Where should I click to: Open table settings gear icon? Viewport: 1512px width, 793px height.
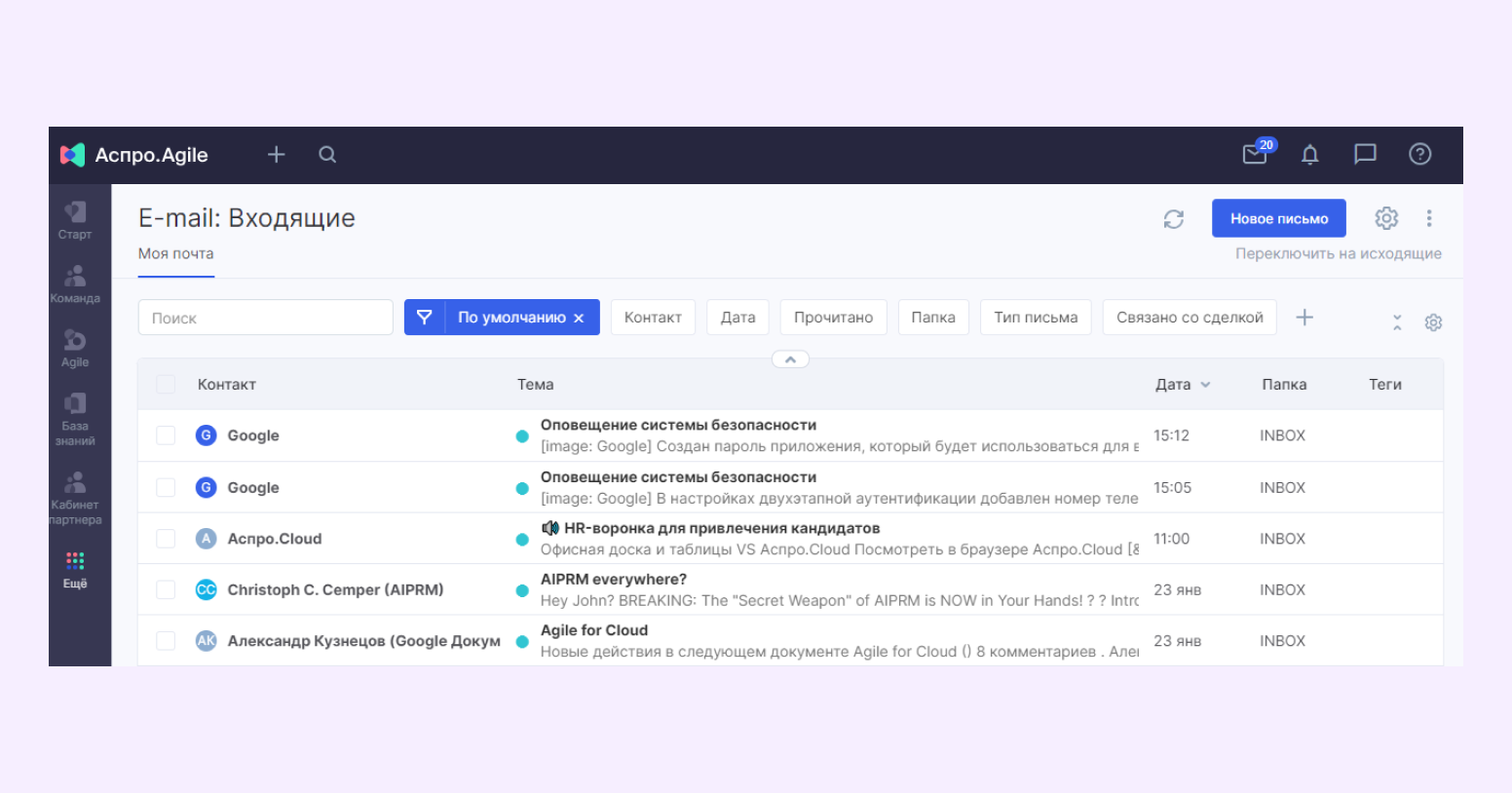click(x=1433, y=322)
